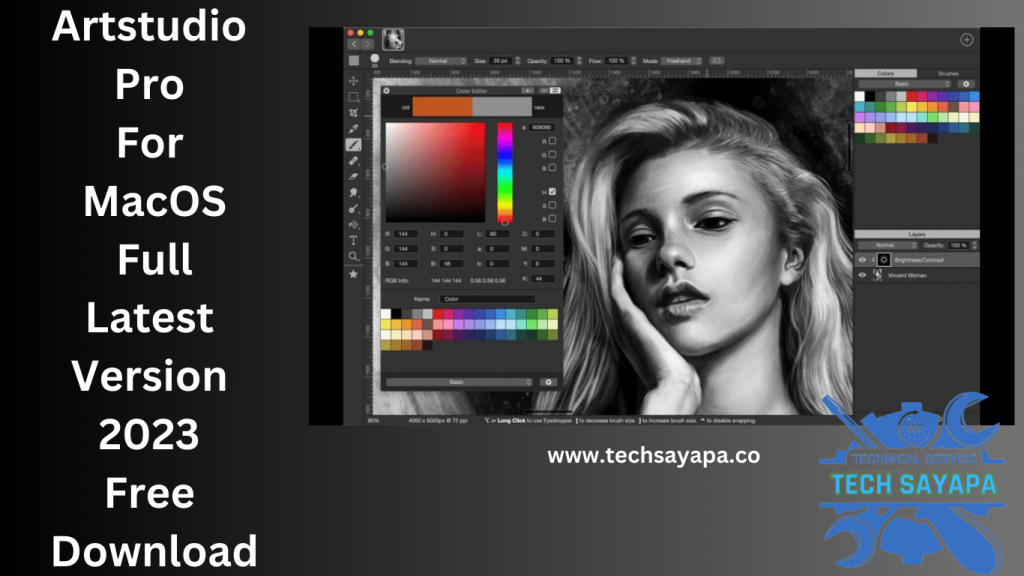Click the color Name input field
This screenshot has height=576, width=1024.
(487, 299)
